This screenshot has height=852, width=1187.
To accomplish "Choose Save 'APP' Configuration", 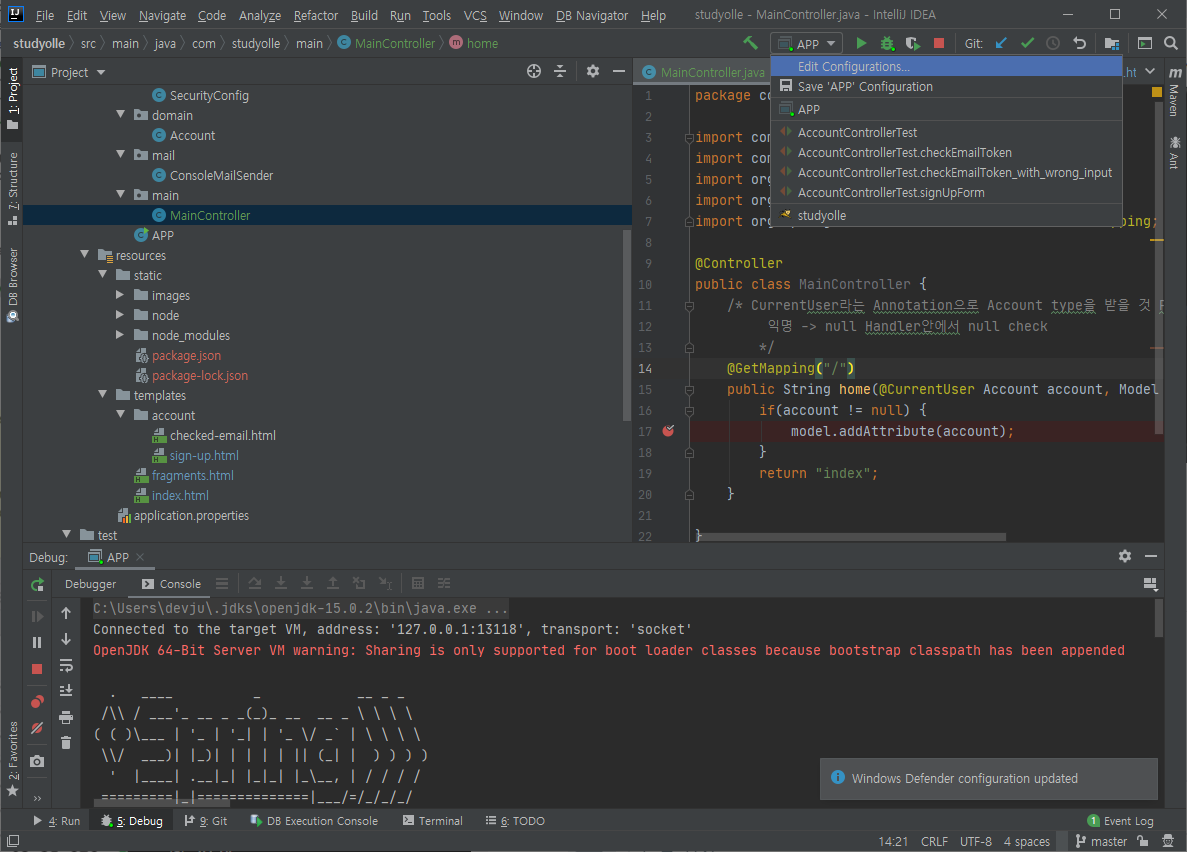I will click(946, 86).
